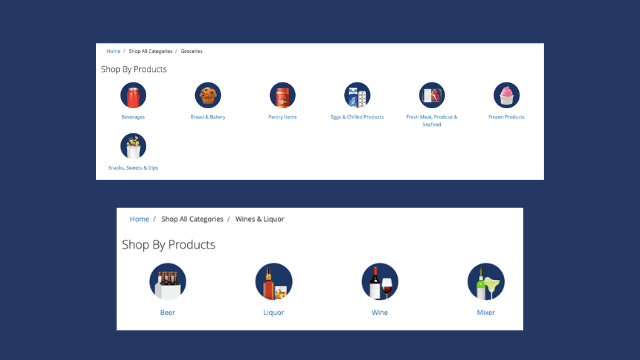The image size is (640, 360).
Task: Click the Groceries breadcrumb text
Action: tap(192, 51)
